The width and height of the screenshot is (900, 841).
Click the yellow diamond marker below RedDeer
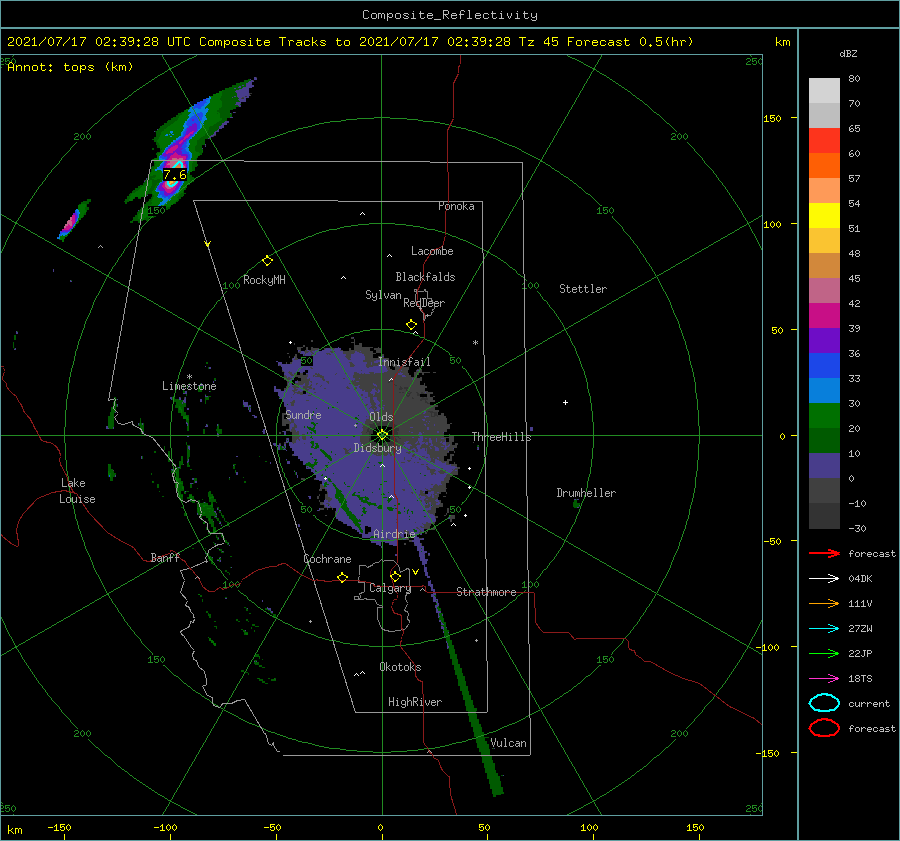point(411,325)
